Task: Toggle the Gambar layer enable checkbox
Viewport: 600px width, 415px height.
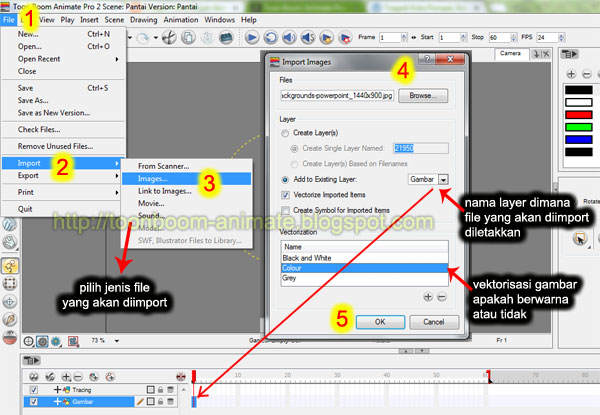Action: 34,402
